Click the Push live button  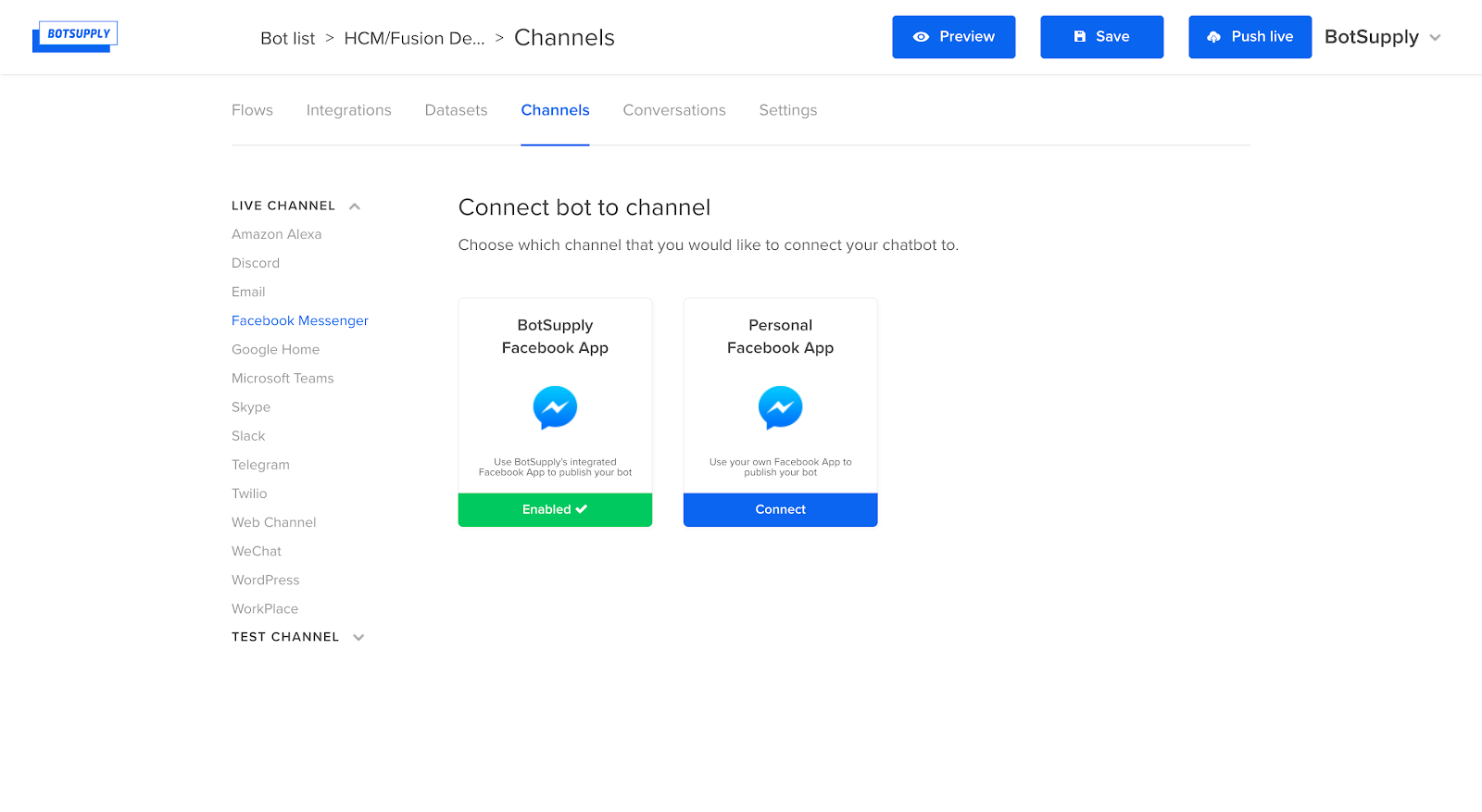point(1250,37)
